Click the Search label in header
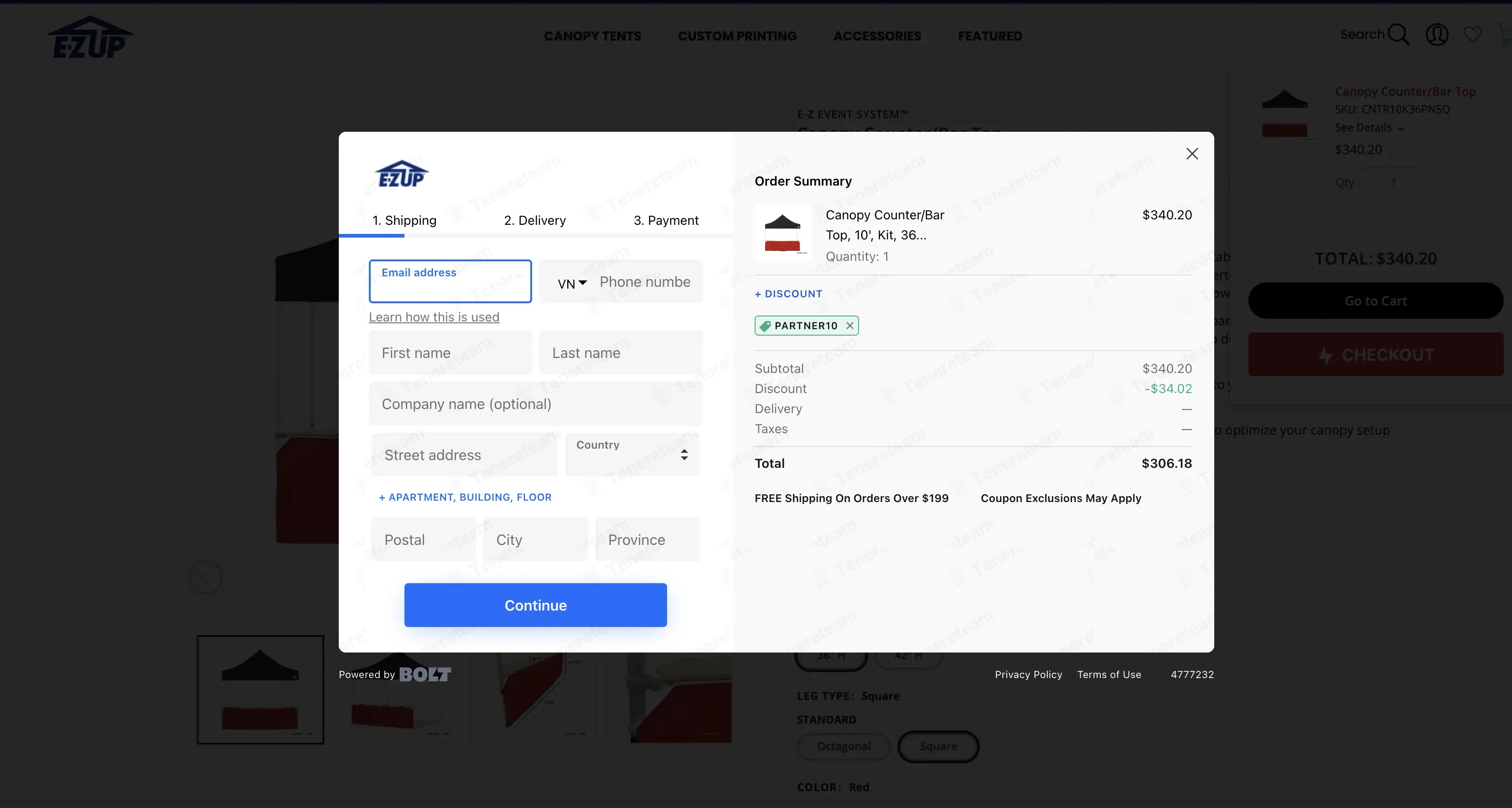 [1362, 34]
